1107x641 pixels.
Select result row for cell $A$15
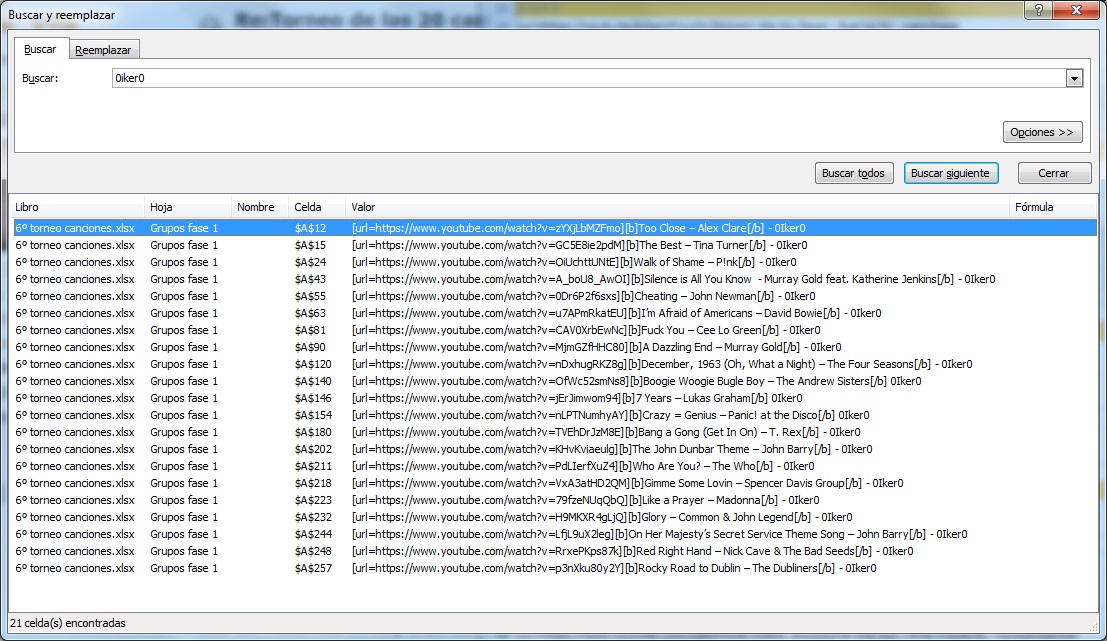click(555, 245)
